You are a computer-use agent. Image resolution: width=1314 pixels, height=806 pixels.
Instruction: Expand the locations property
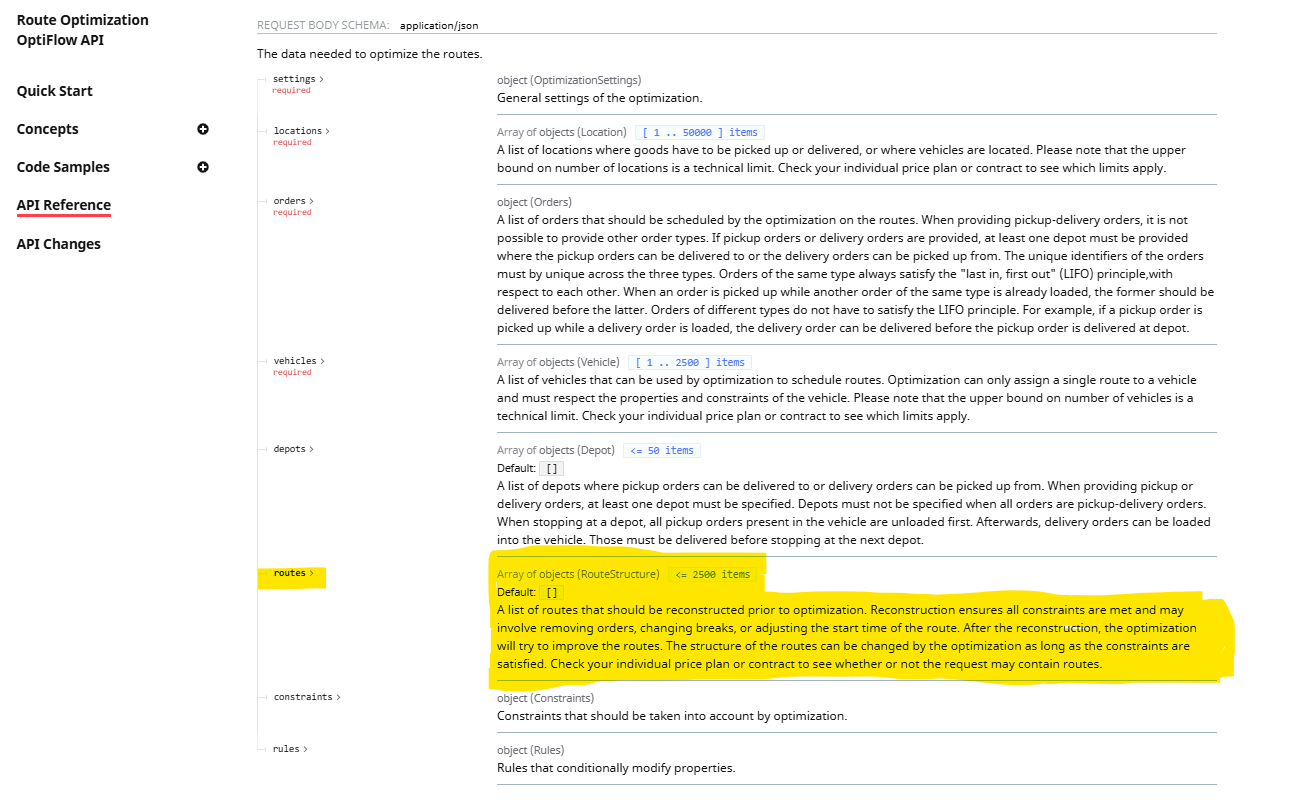(301, 131)
